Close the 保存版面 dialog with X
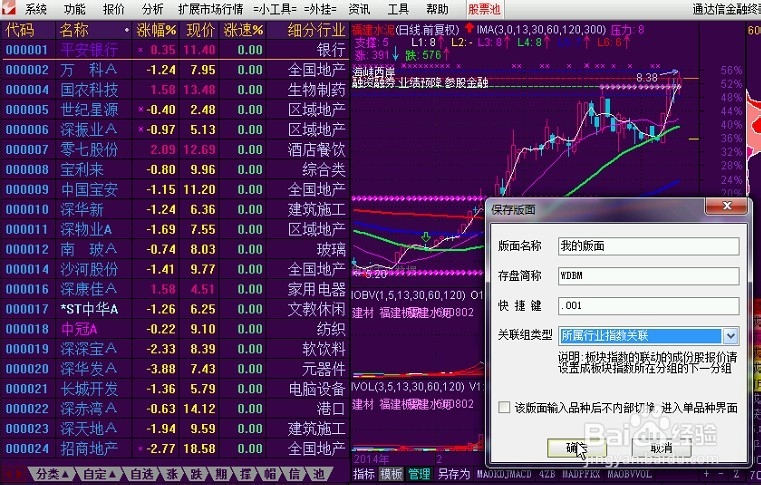The height and width of the screenshot is (485, 761). tap(727, 206)
